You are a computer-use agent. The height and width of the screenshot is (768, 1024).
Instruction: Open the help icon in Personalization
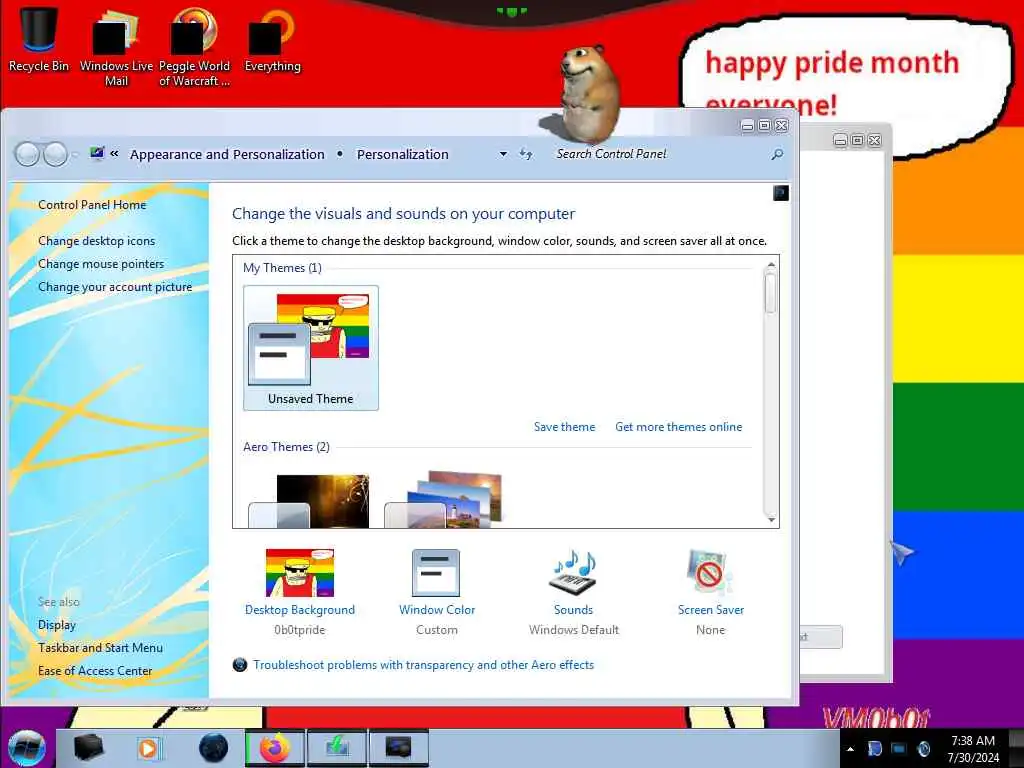780,193
